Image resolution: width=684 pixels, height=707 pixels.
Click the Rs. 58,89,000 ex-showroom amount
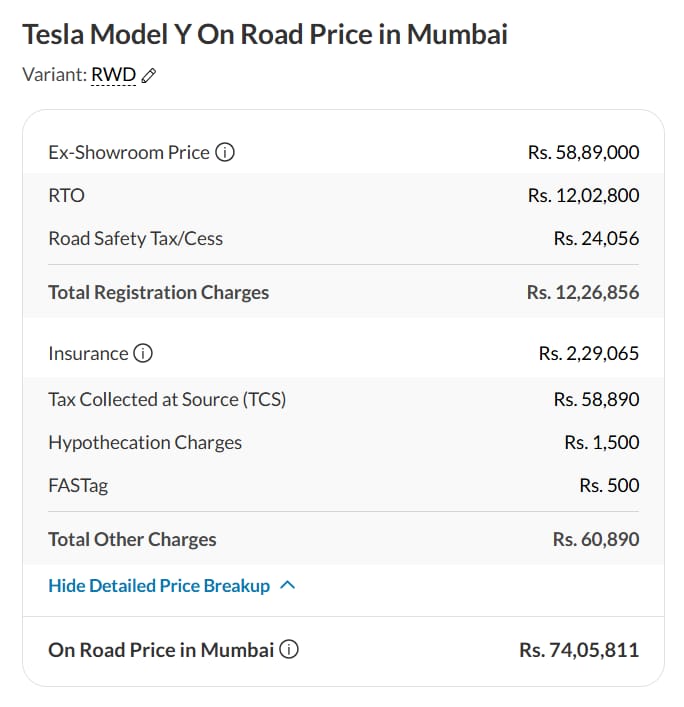click(583, 153)
